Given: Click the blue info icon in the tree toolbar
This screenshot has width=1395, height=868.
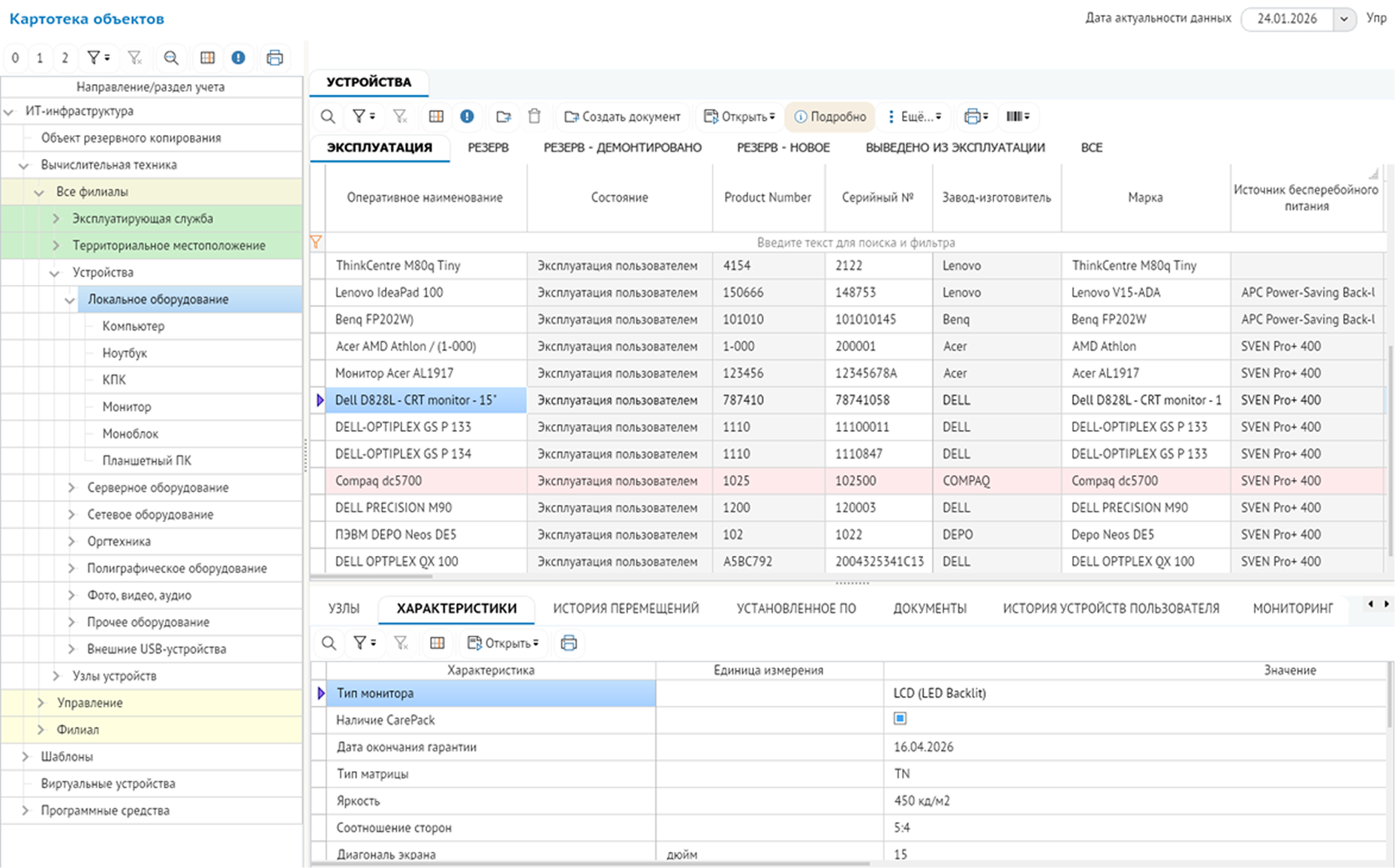Looking at the screenshot, I should coord(239,58).
